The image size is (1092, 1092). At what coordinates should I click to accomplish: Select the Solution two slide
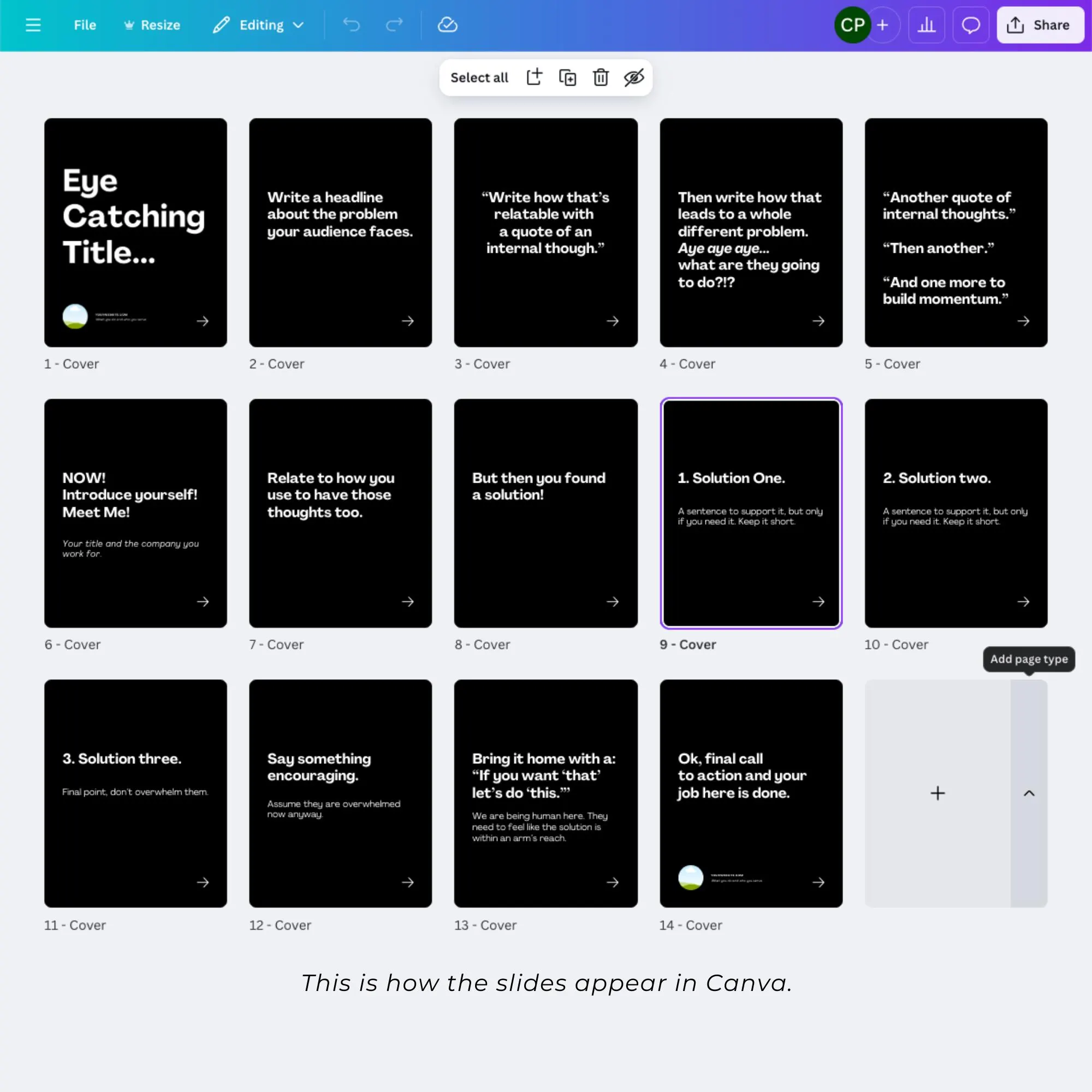point(957,513)
